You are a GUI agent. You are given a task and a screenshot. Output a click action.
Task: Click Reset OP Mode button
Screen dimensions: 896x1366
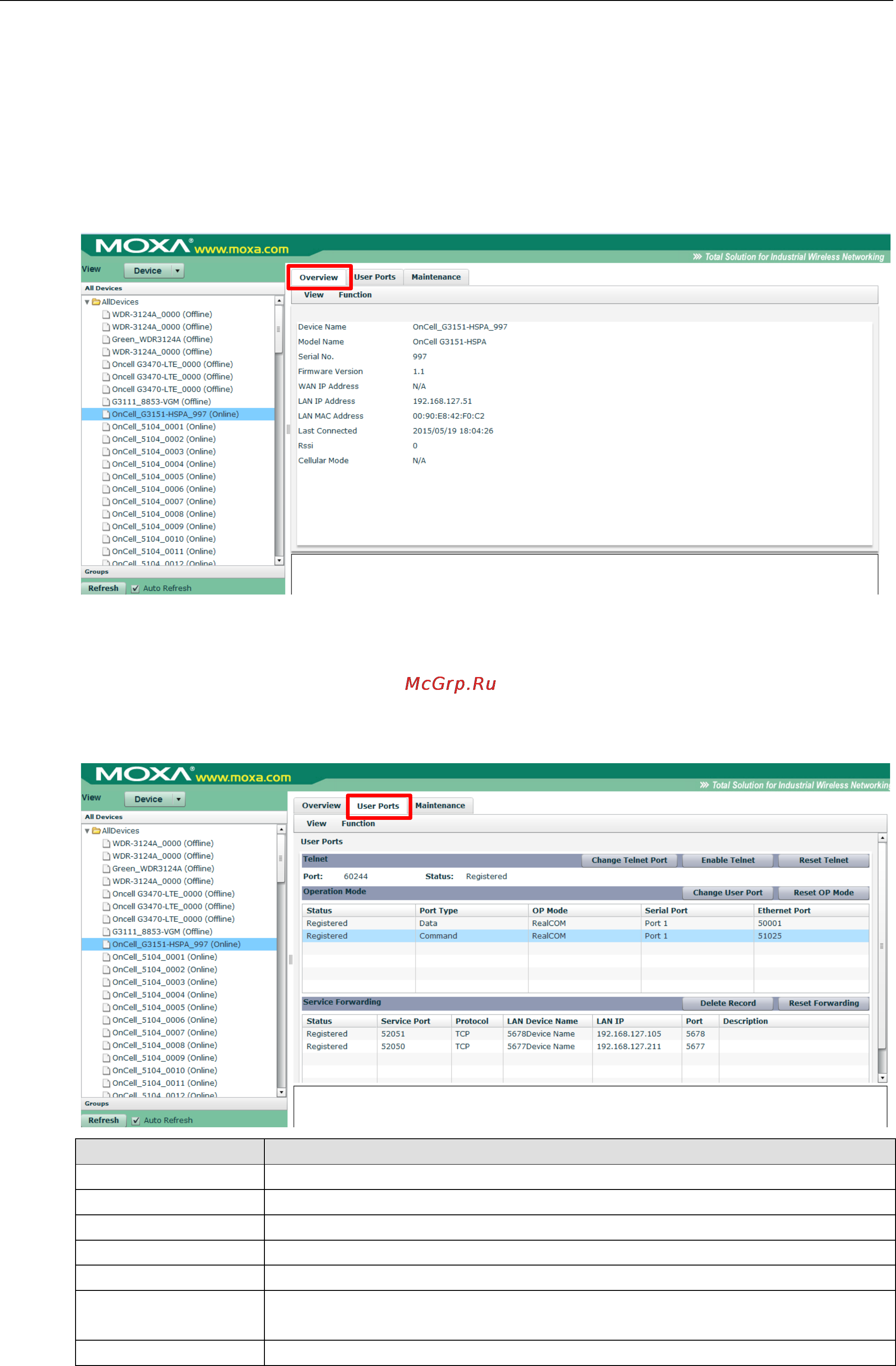[x=824, y=893]
